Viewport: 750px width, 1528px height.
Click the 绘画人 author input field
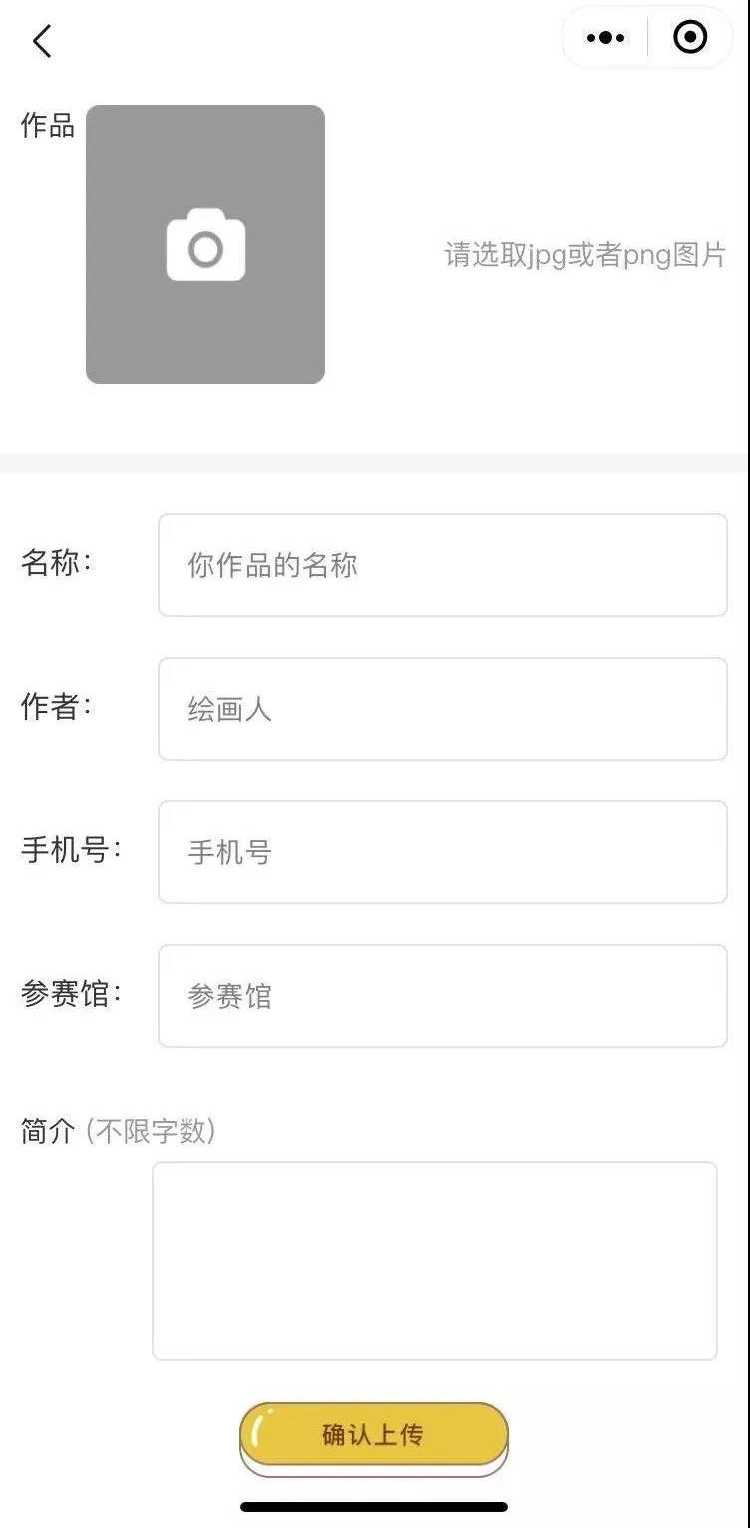click(442, 709)
